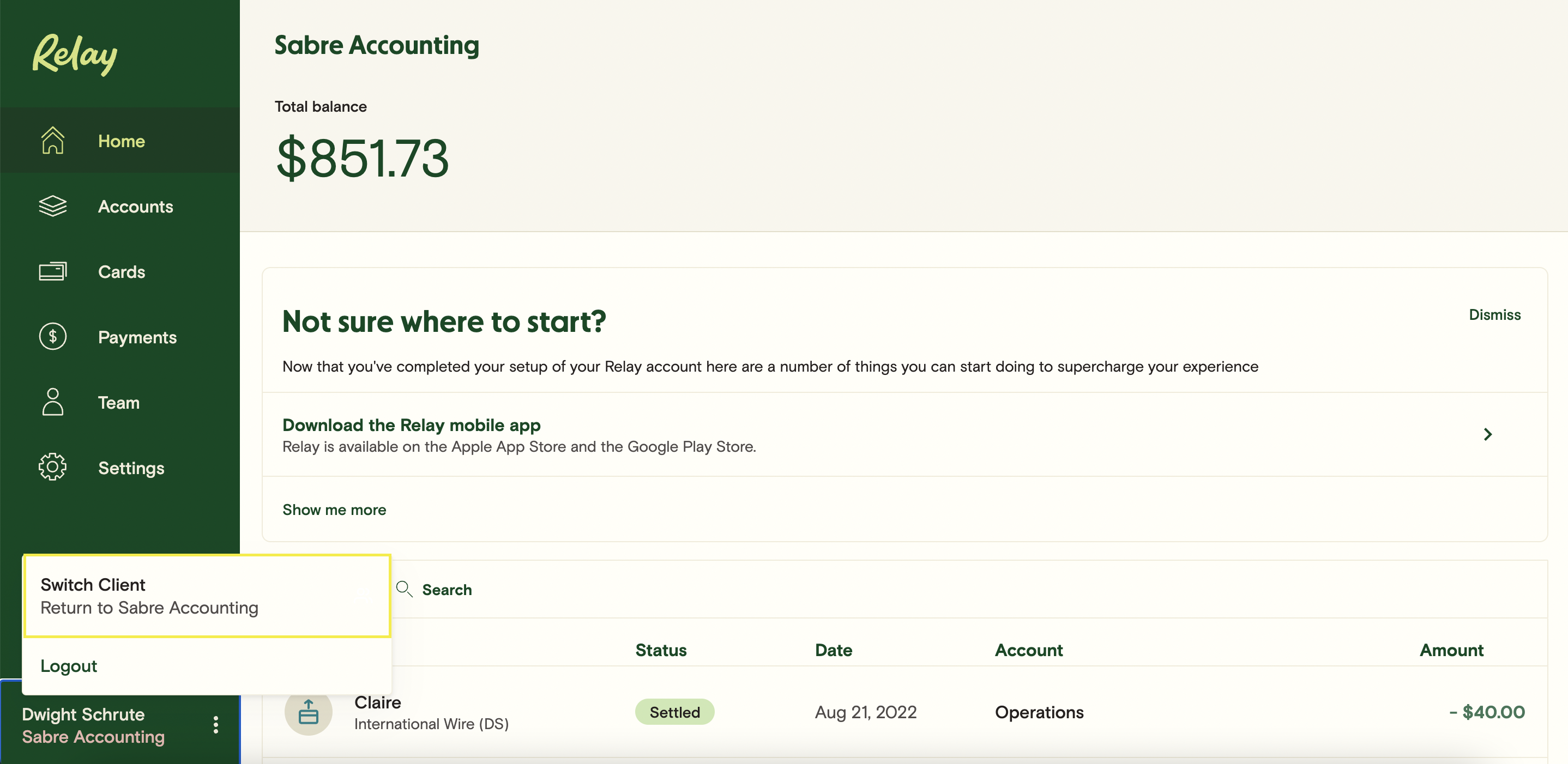Click the Settings gear icon

click(52, 467)
